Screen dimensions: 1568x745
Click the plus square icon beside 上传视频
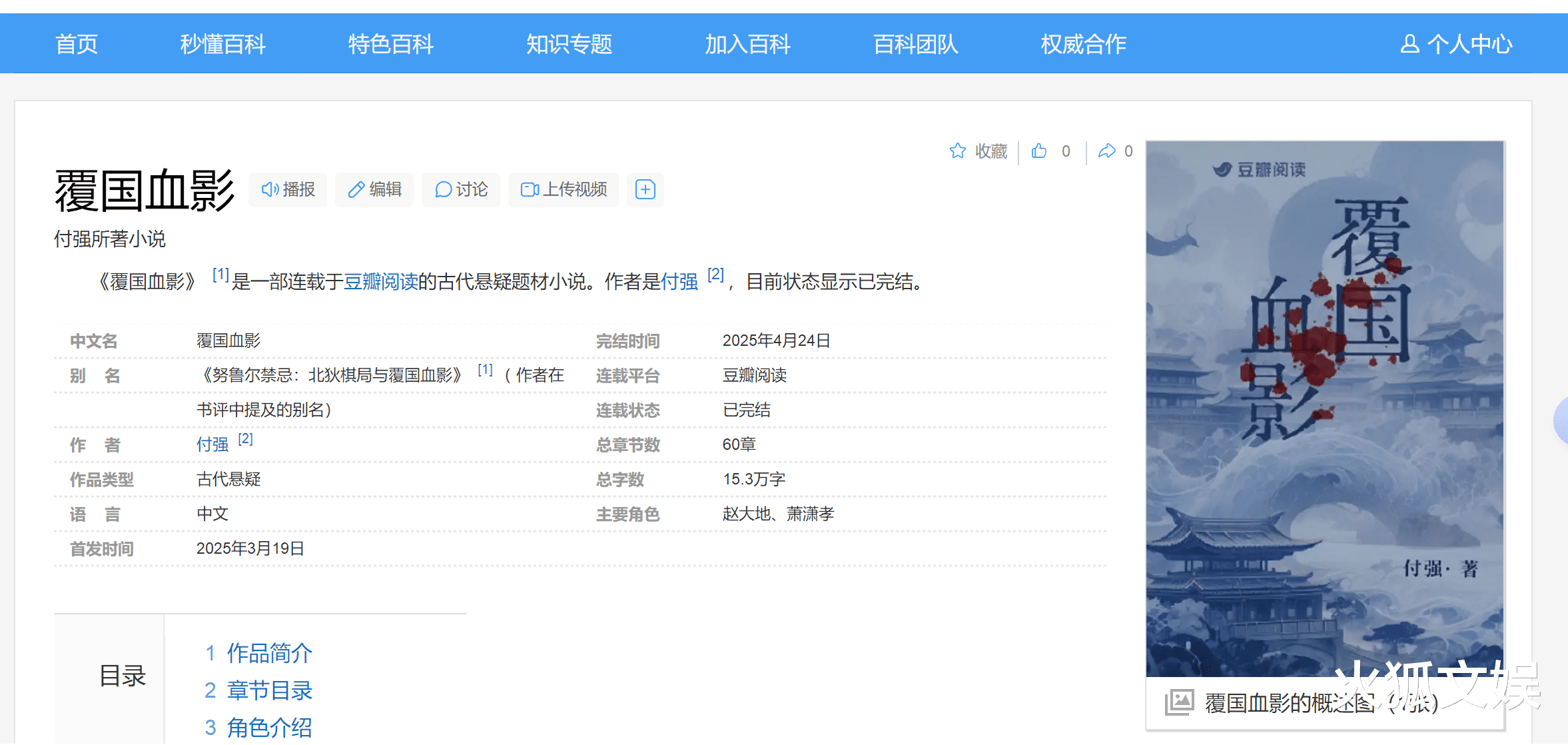click(x=645, y=190)
